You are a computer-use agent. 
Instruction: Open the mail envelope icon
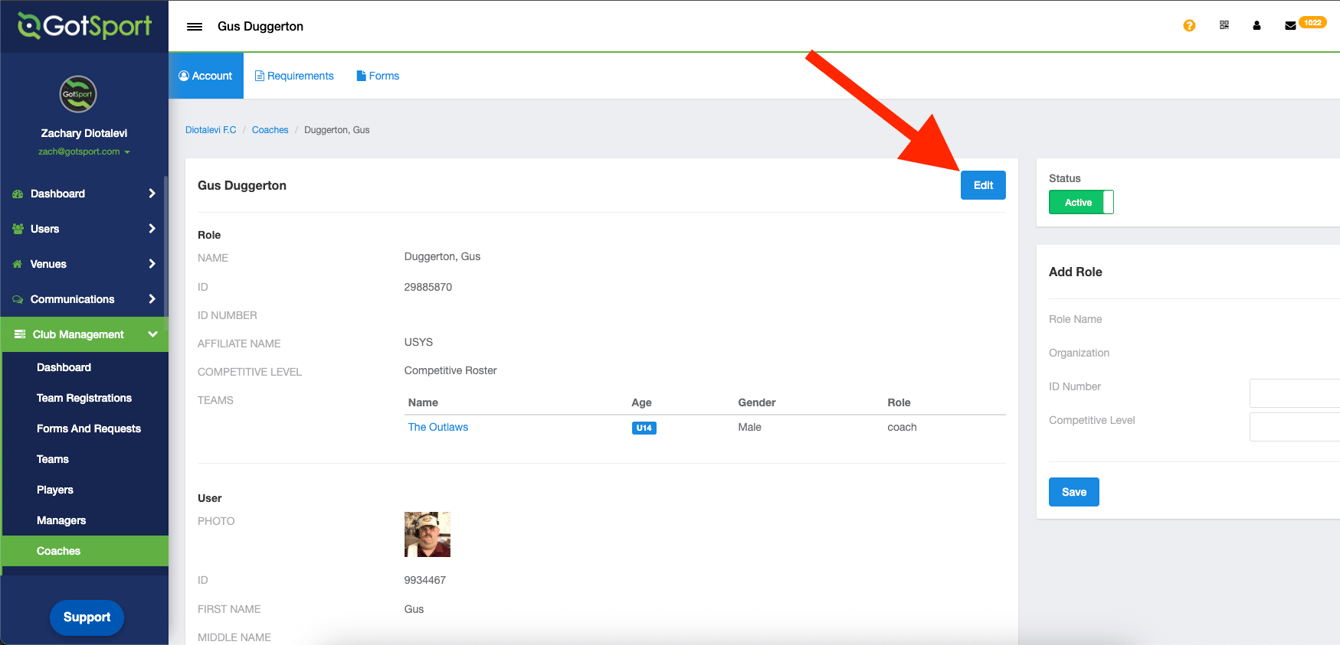coord(1290,26)
